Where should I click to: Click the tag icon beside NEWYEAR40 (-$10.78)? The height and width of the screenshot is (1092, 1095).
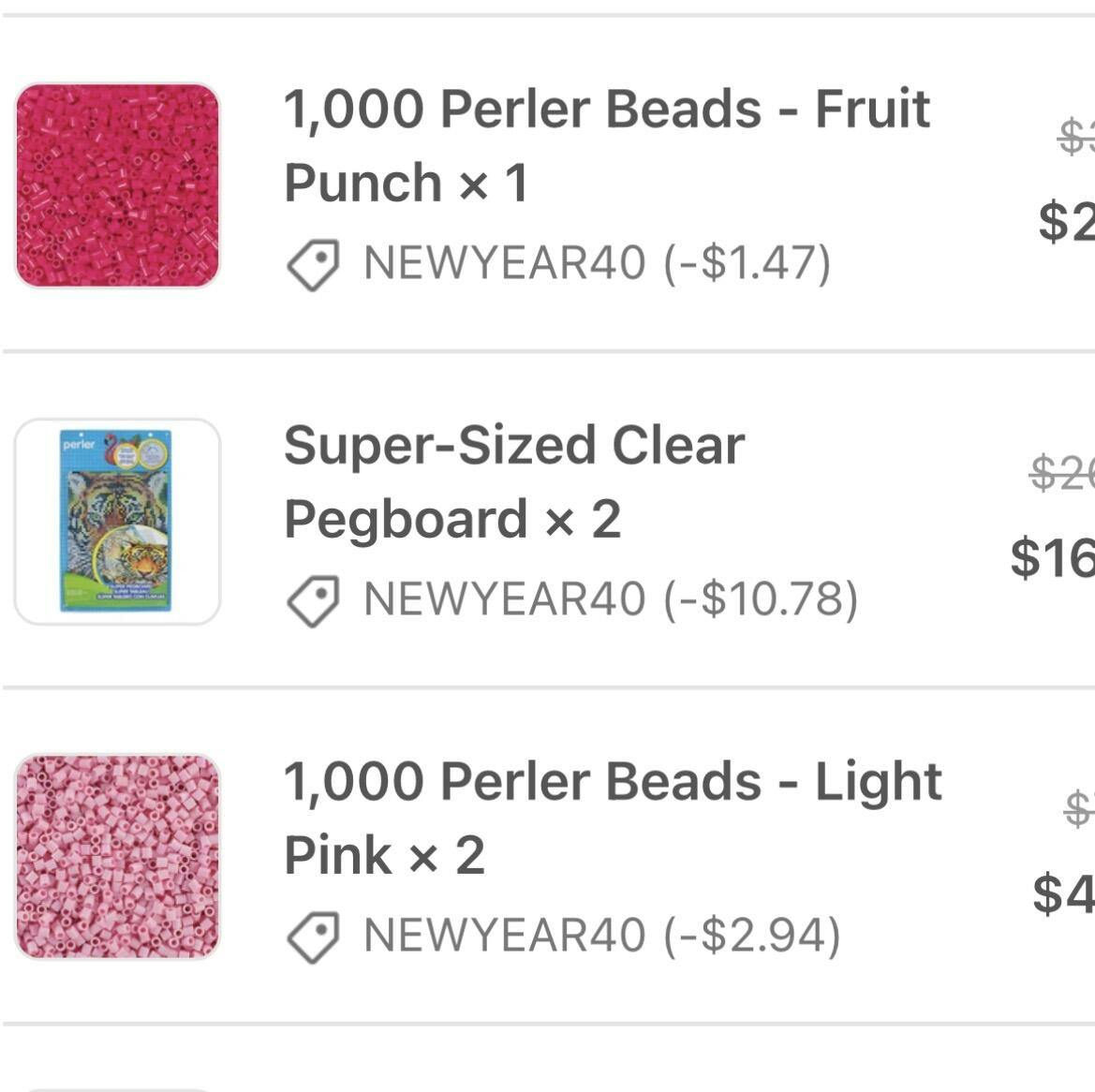click(313, 600)
